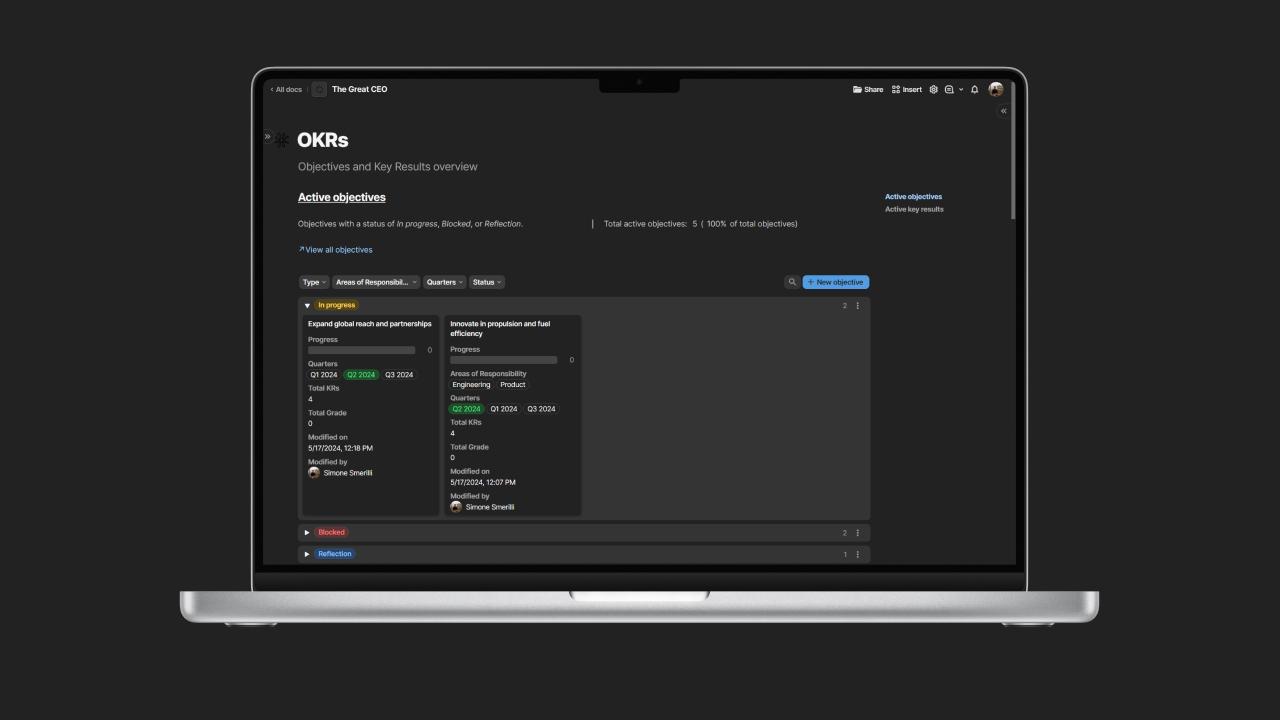Click the search icon beside New objective
The image size is (1280, 720).
coord(792,282)
